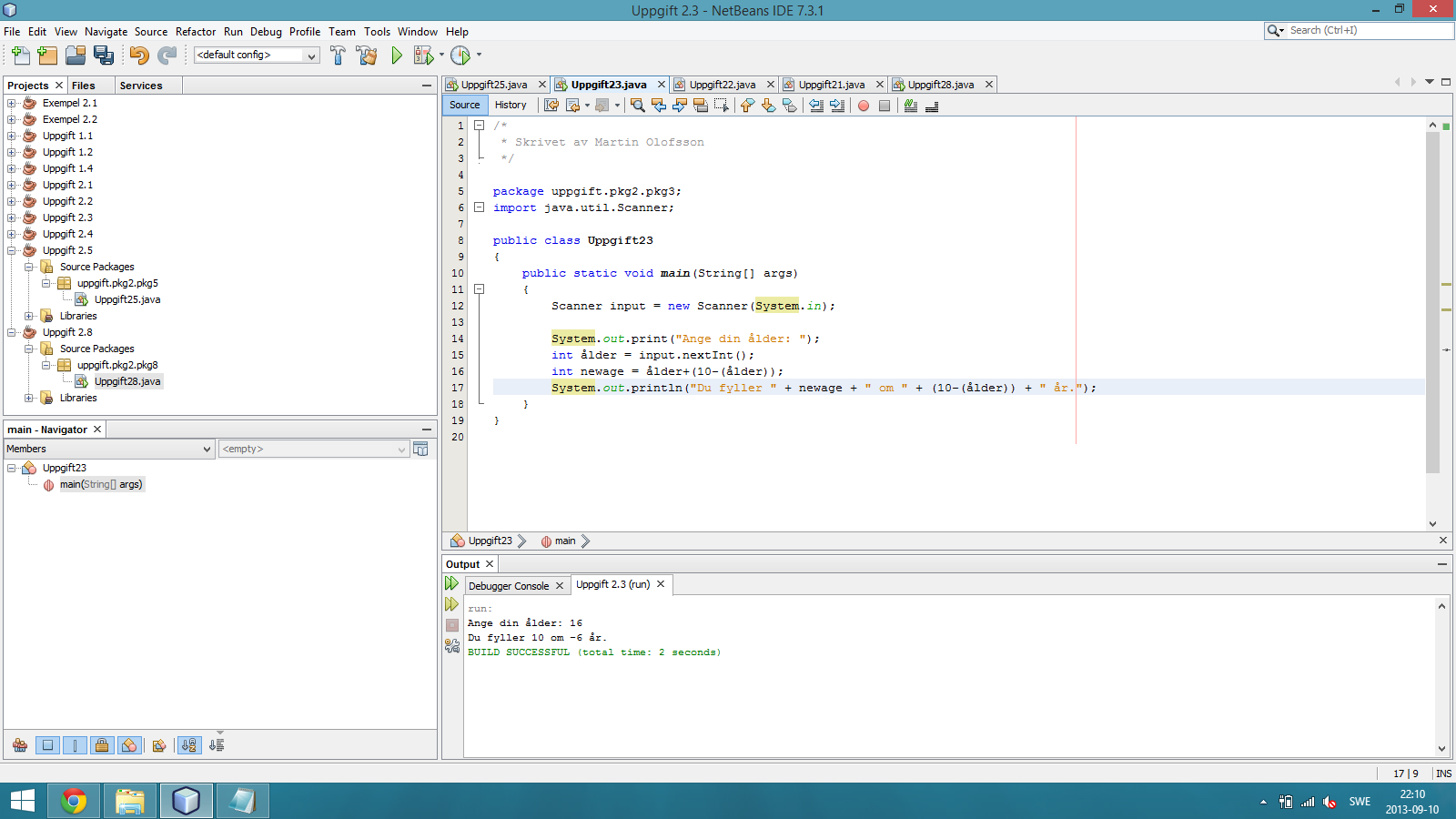Image resolution: width=1456 pixels, height=819 pixels.
Task: Click the Stop Macro Recording square
Action: point(885,106)
